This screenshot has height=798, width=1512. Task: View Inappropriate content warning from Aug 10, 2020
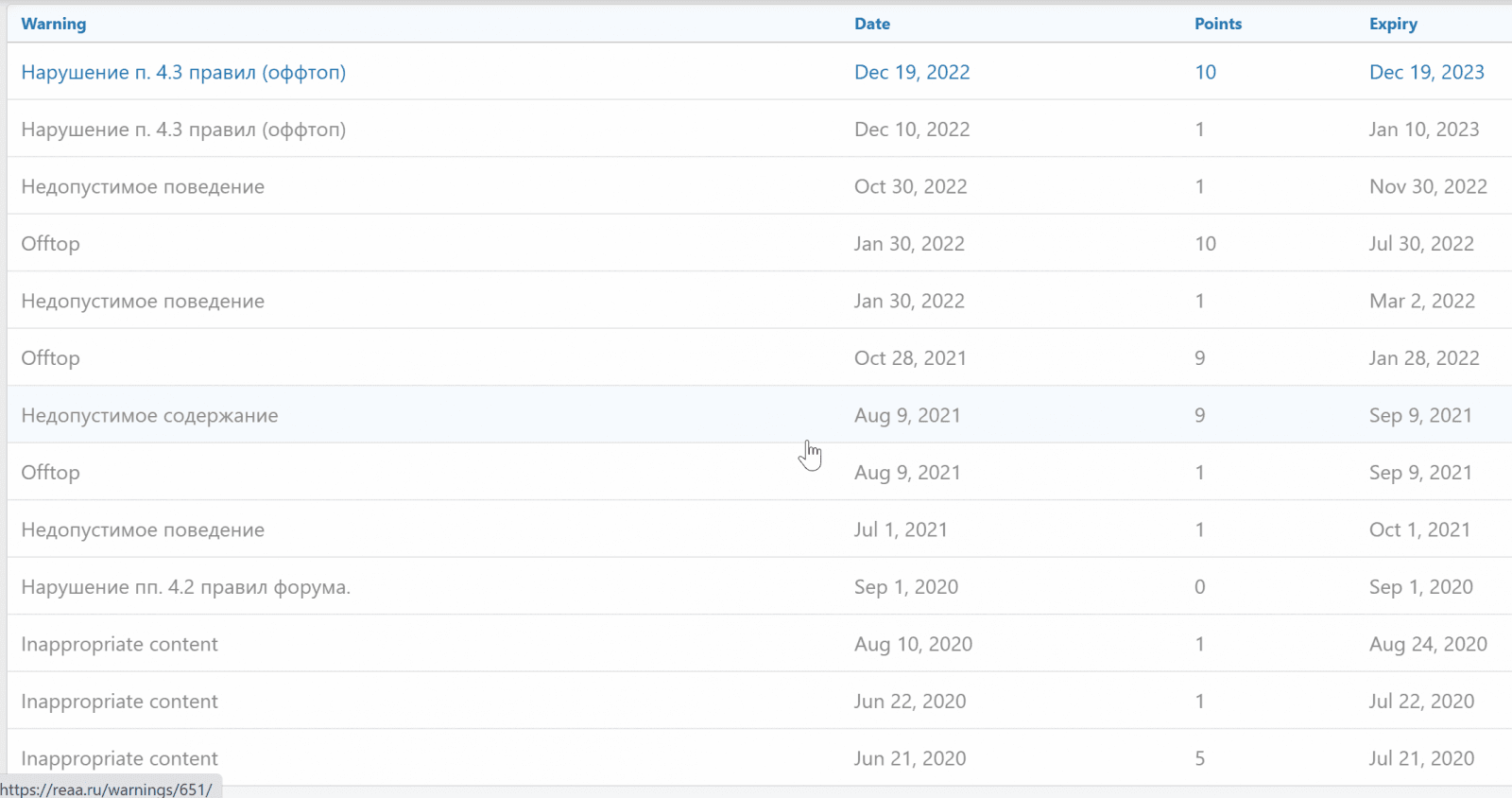[x=119, y=645]
